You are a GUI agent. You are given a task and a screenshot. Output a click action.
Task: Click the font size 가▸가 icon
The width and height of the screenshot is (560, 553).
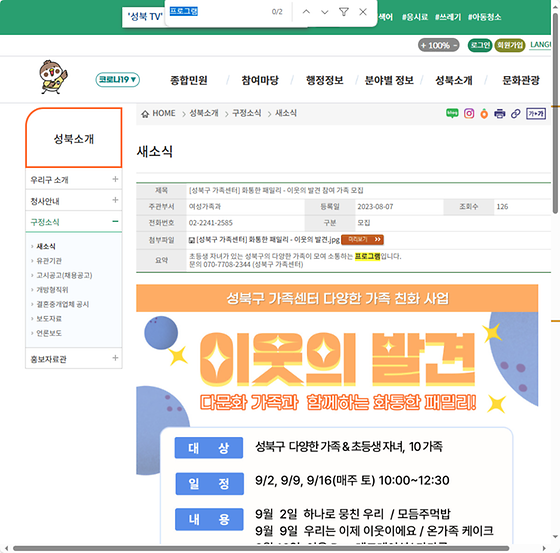[x=536, y=114]
